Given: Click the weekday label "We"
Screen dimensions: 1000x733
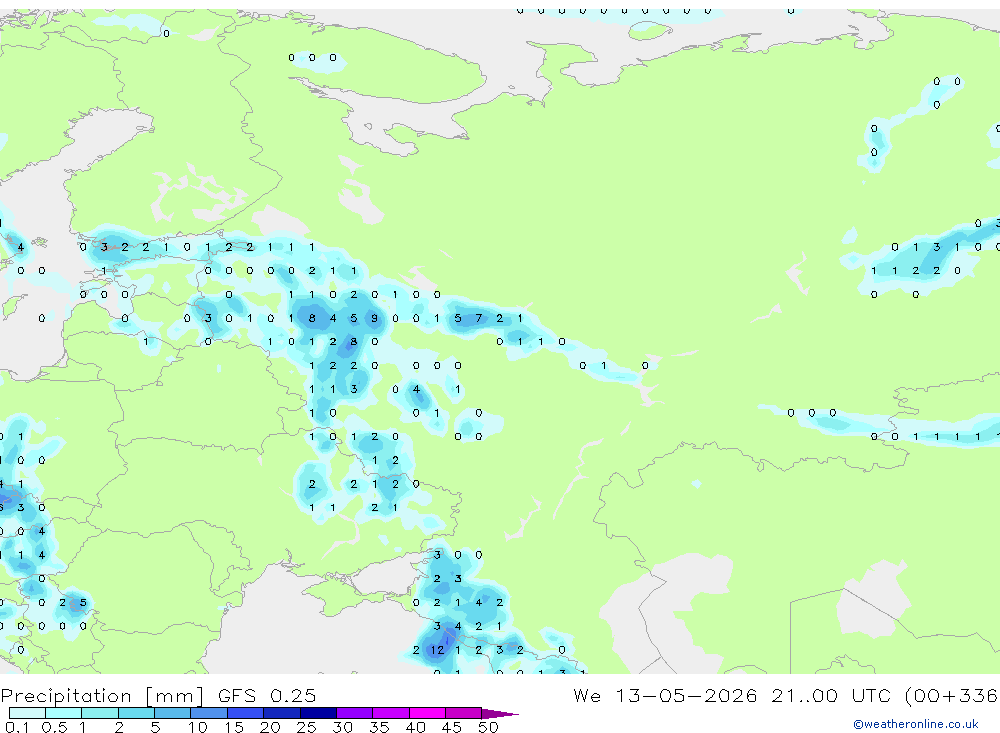Looking at the screenshot, I should tap(587, 695).
